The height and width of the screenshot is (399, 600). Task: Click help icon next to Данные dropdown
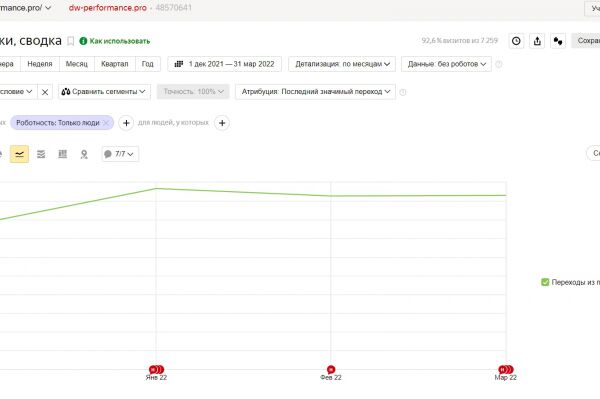point(499,64)
